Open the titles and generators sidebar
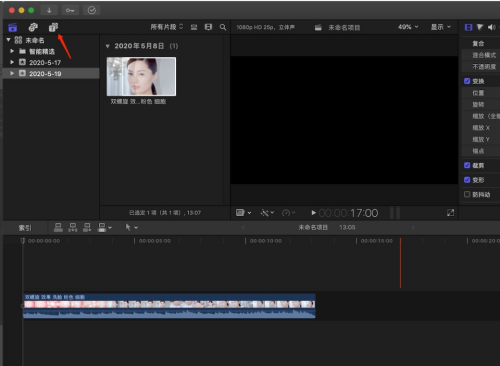Image resolution: width=500 pixels, height=366 pixels. (53, 27)
